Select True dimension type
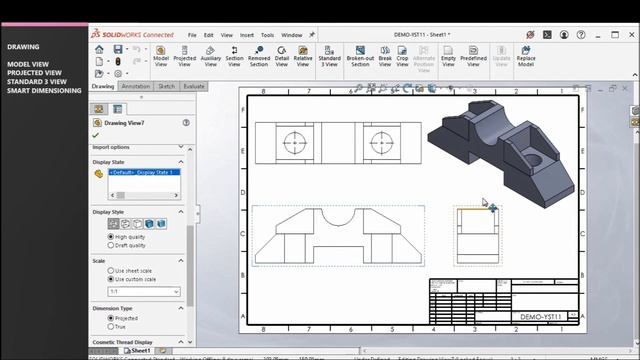 pyautogui.click(x=111, y=327)
